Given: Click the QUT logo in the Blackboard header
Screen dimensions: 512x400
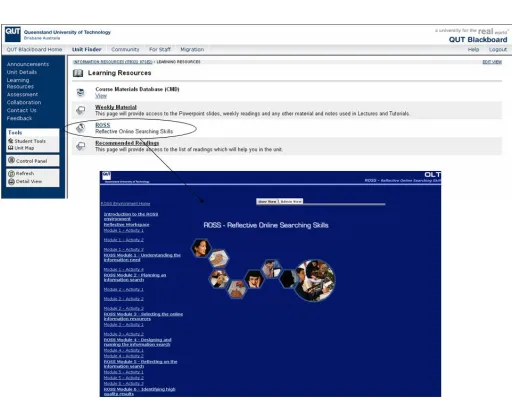Looking at the screenshot, I should tap(13, 34).
